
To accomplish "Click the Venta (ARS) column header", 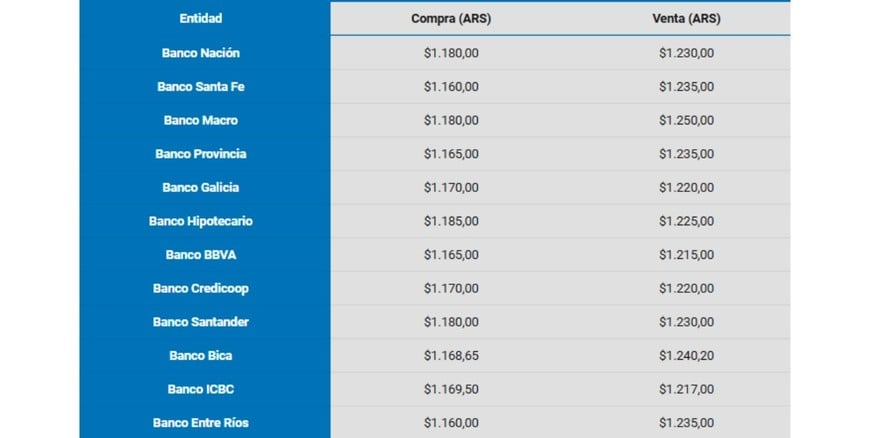I will [686, 18].
